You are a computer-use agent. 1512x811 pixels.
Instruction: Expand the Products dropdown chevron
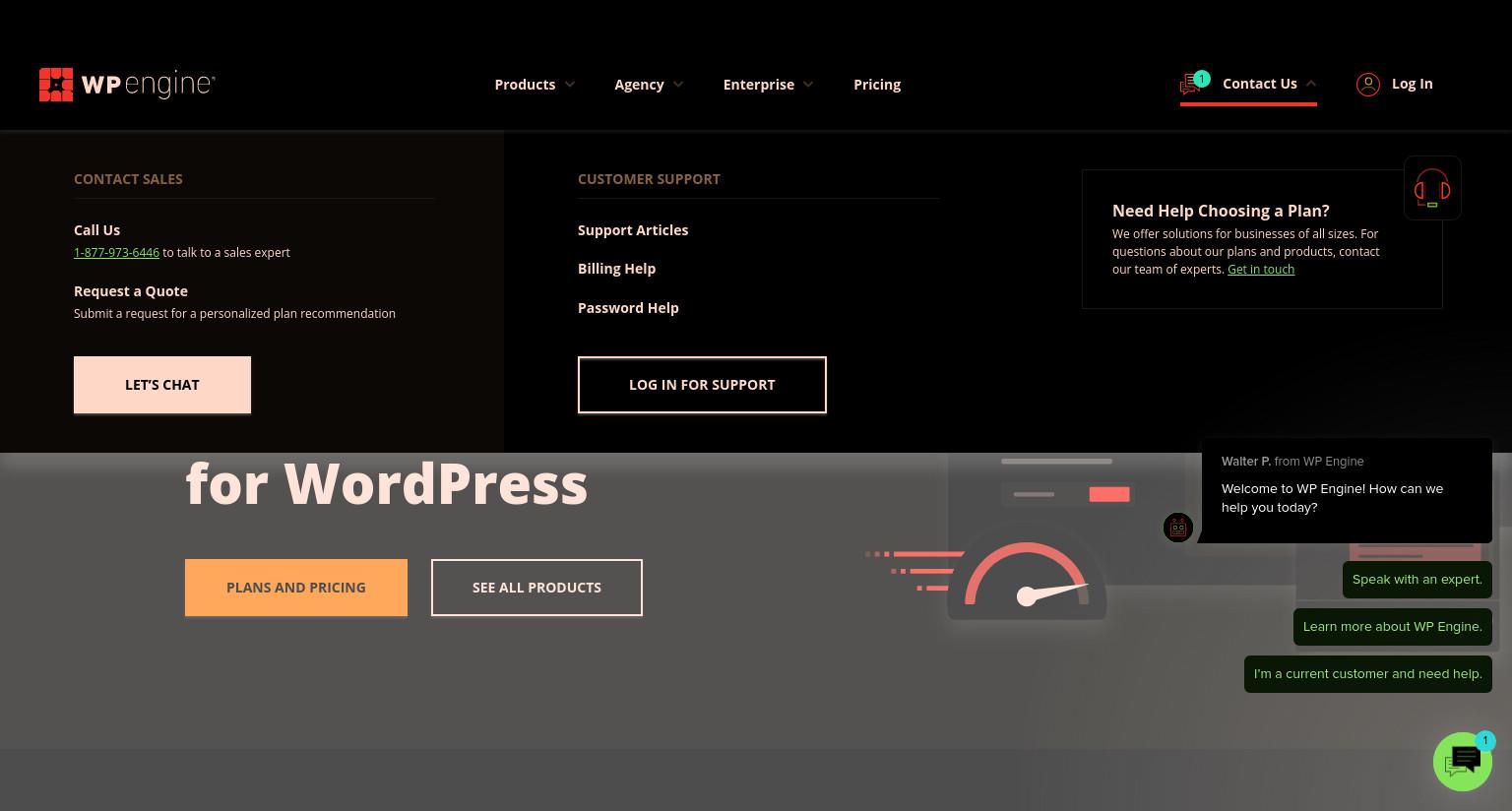pyautogui.click(x=570, y=85)
